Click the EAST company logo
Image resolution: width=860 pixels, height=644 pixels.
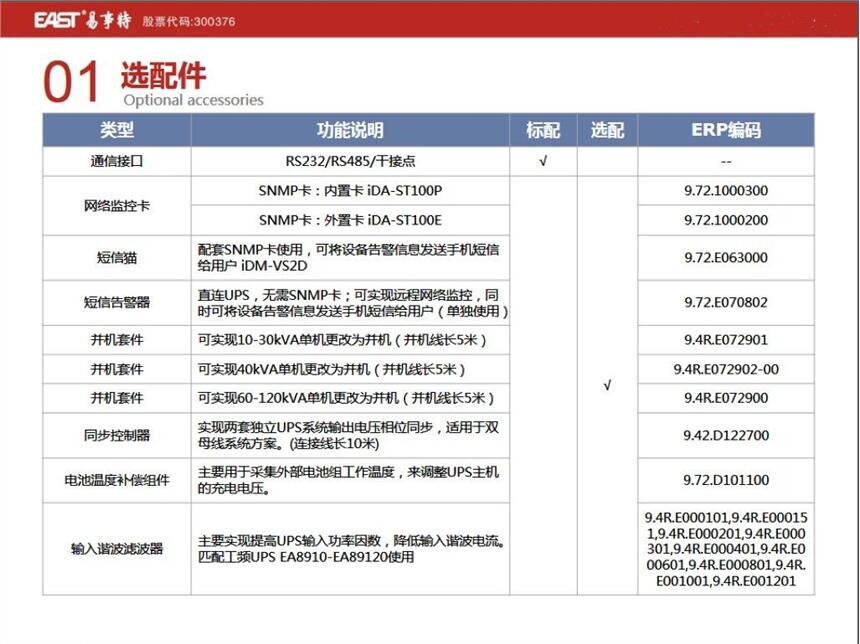pos(81,19)
